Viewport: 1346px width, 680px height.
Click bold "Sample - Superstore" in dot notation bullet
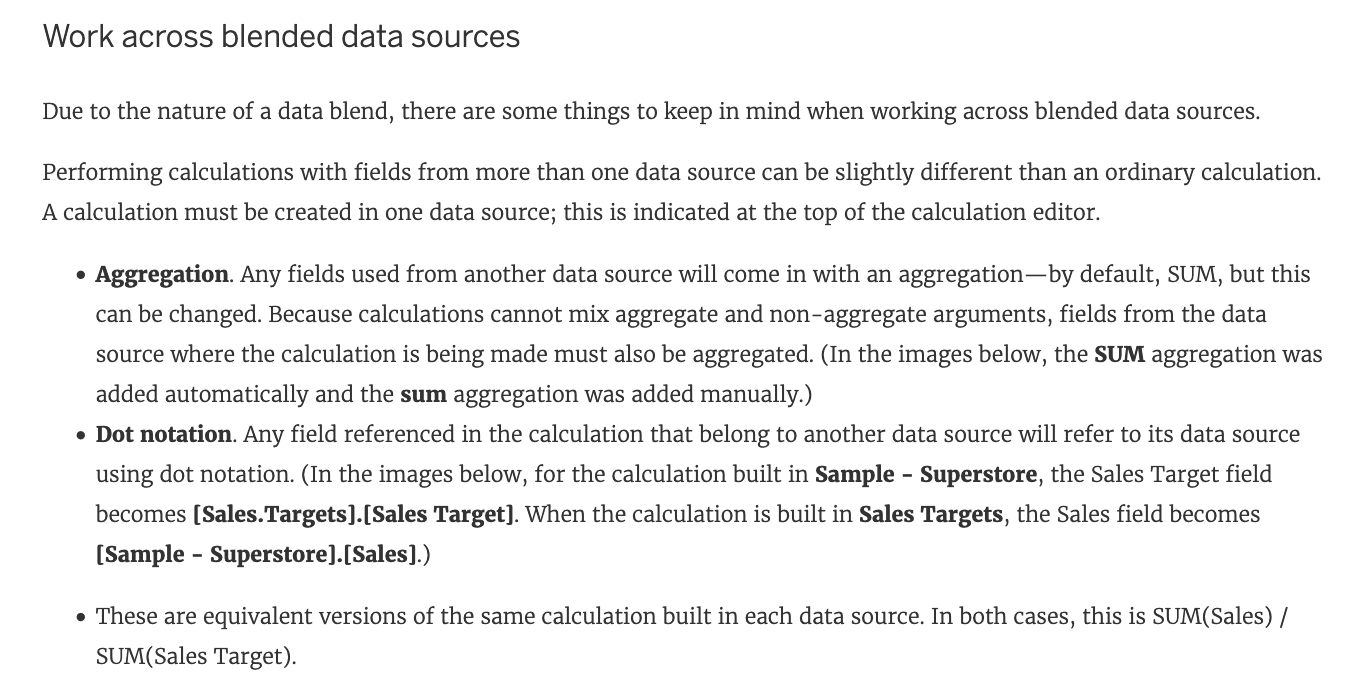pos(926,474)
